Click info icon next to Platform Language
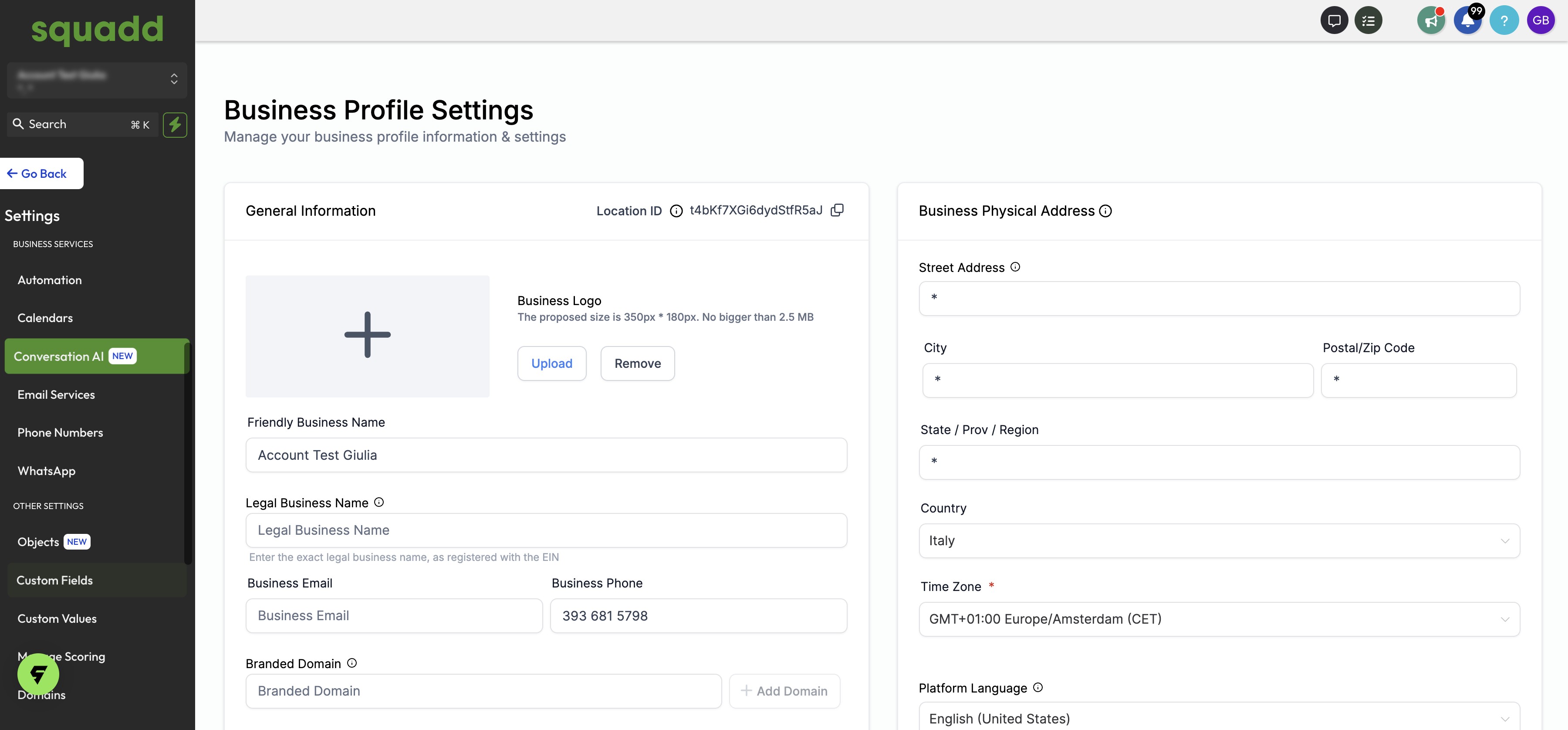Image resolution: width=1568 pixels, height=730 pixels. (x=1038, y=687)
